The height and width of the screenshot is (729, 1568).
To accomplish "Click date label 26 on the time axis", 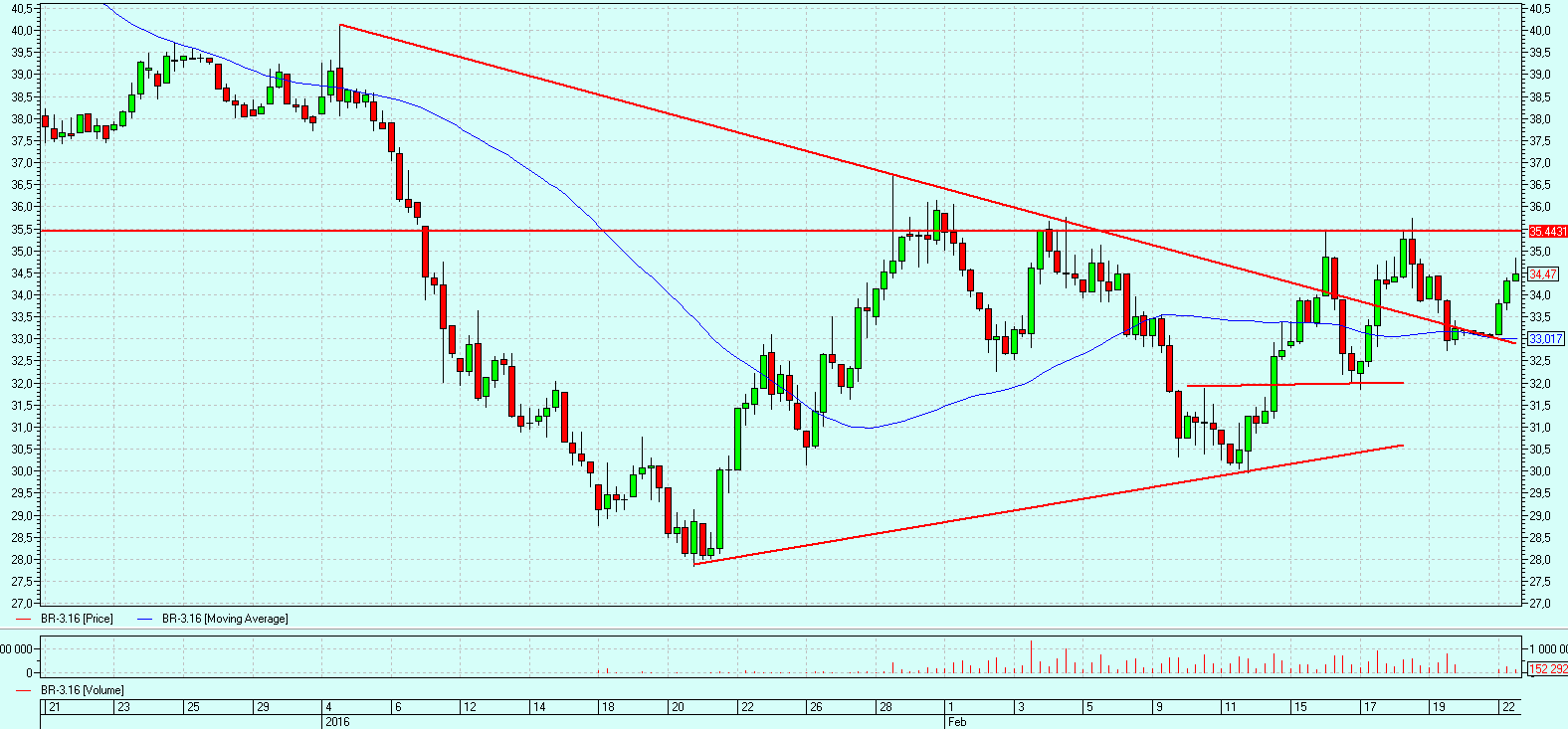I will (816, 707).
